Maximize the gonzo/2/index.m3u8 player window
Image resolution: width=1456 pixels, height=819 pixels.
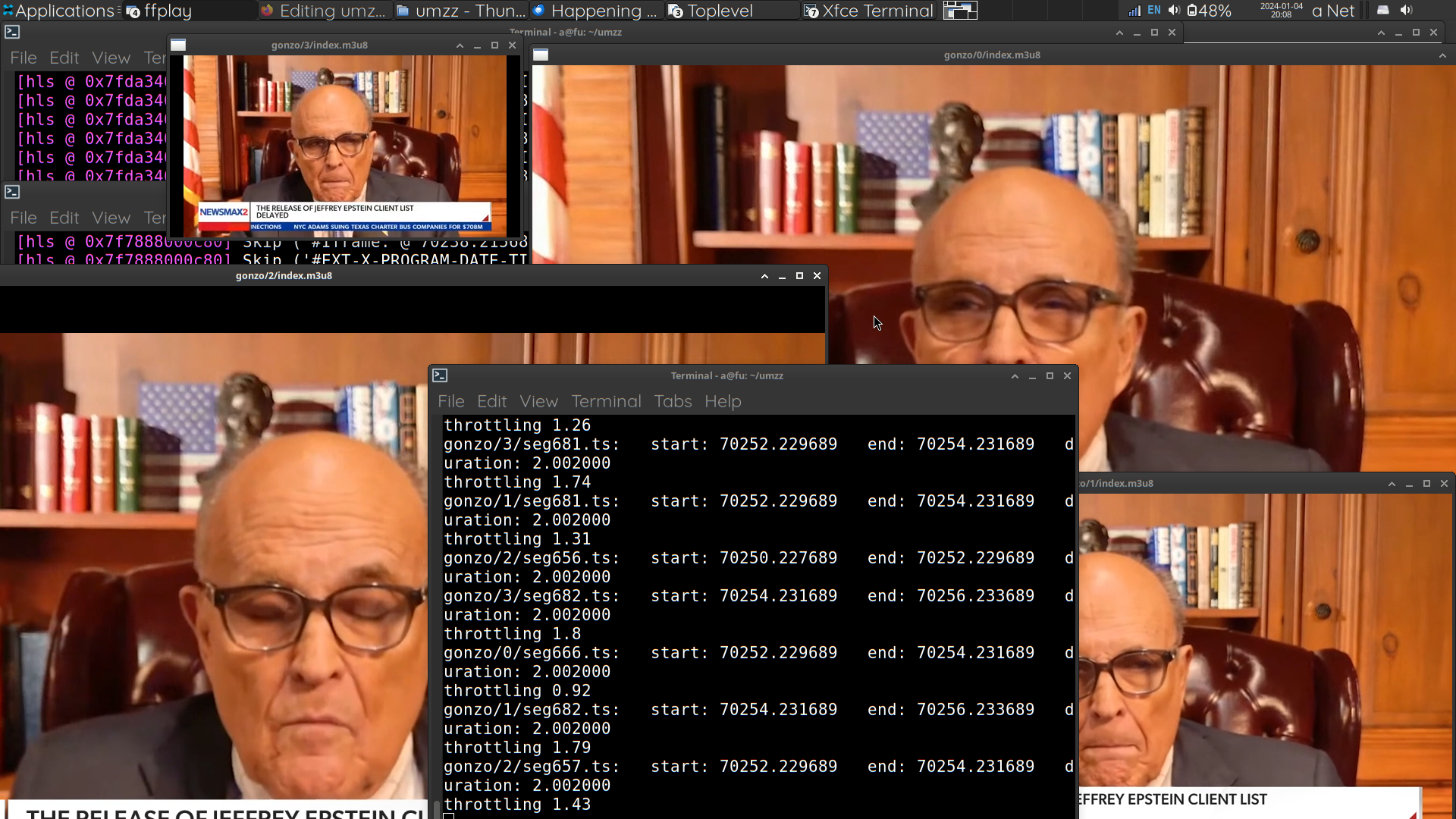pyautogui.click(x=799, y=276)
